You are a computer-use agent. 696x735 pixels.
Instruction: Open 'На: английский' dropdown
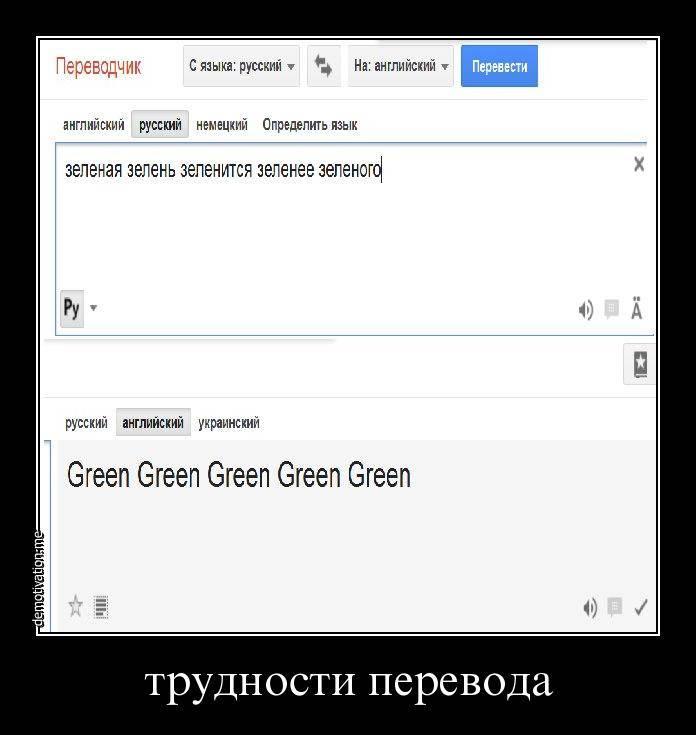click(x=401, y=66)
